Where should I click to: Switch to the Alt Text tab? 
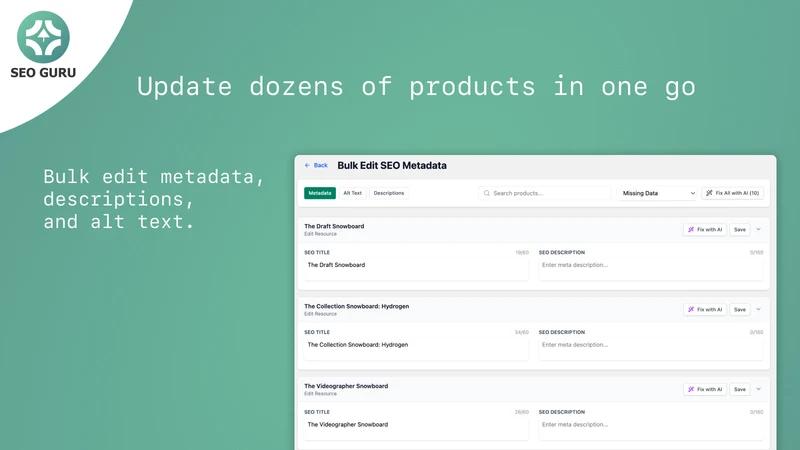pos(353,193)
